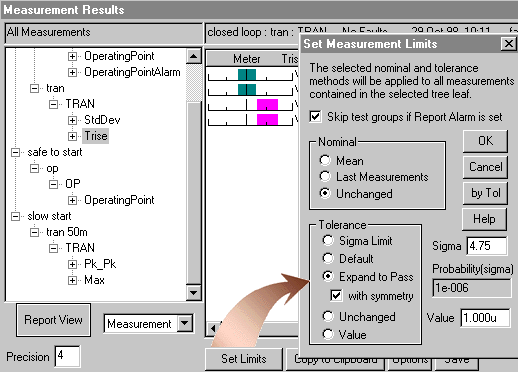Collapse the safe to start branch

15,152
